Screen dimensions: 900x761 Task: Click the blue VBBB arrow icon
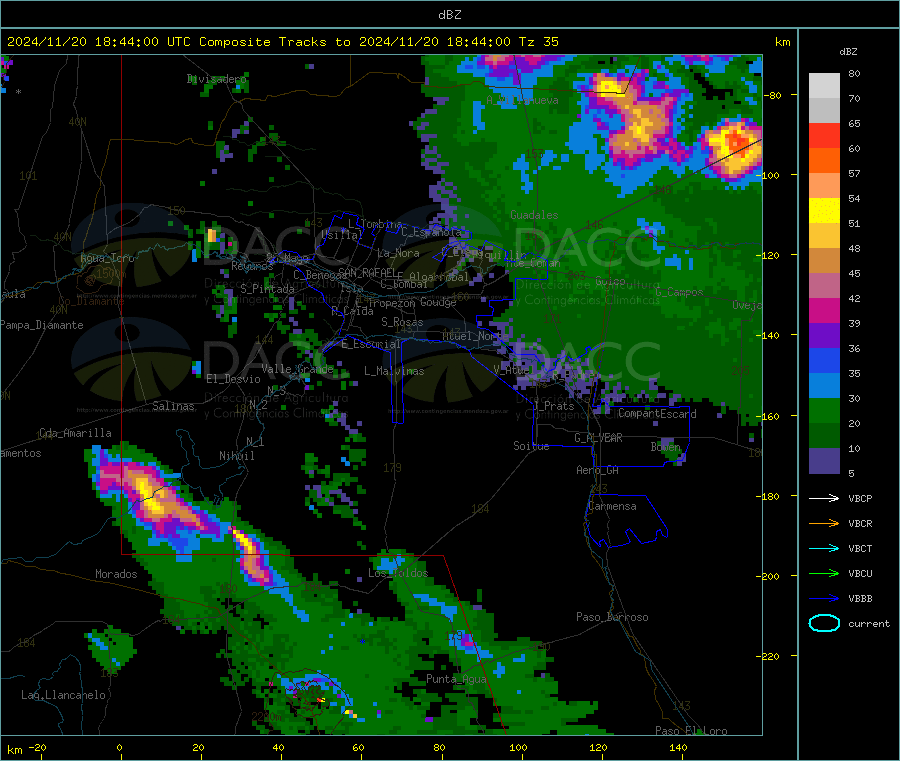tap(824, 599)
